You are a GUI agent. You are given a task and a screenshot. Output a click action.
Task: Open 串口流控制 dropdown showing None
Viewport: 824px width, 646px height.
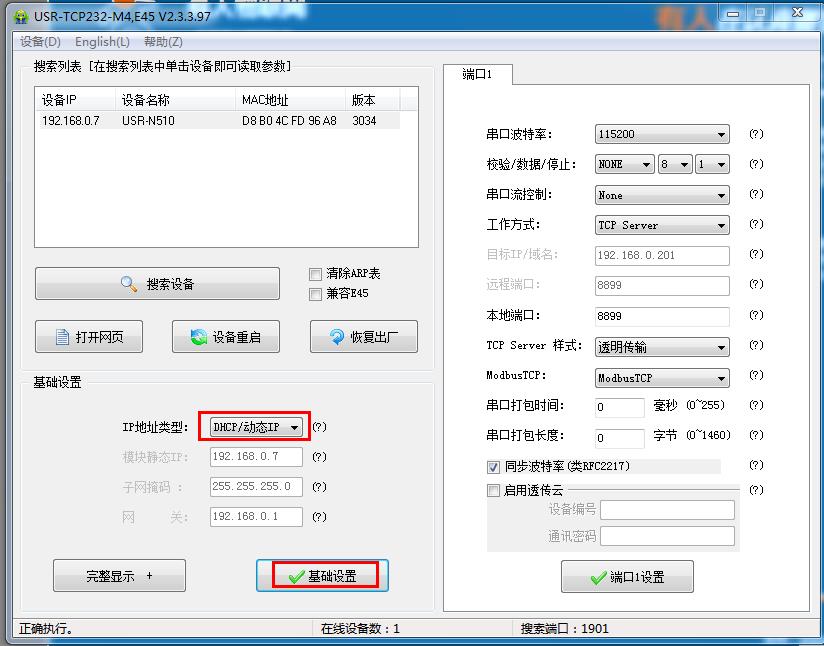tap(662, 195)
